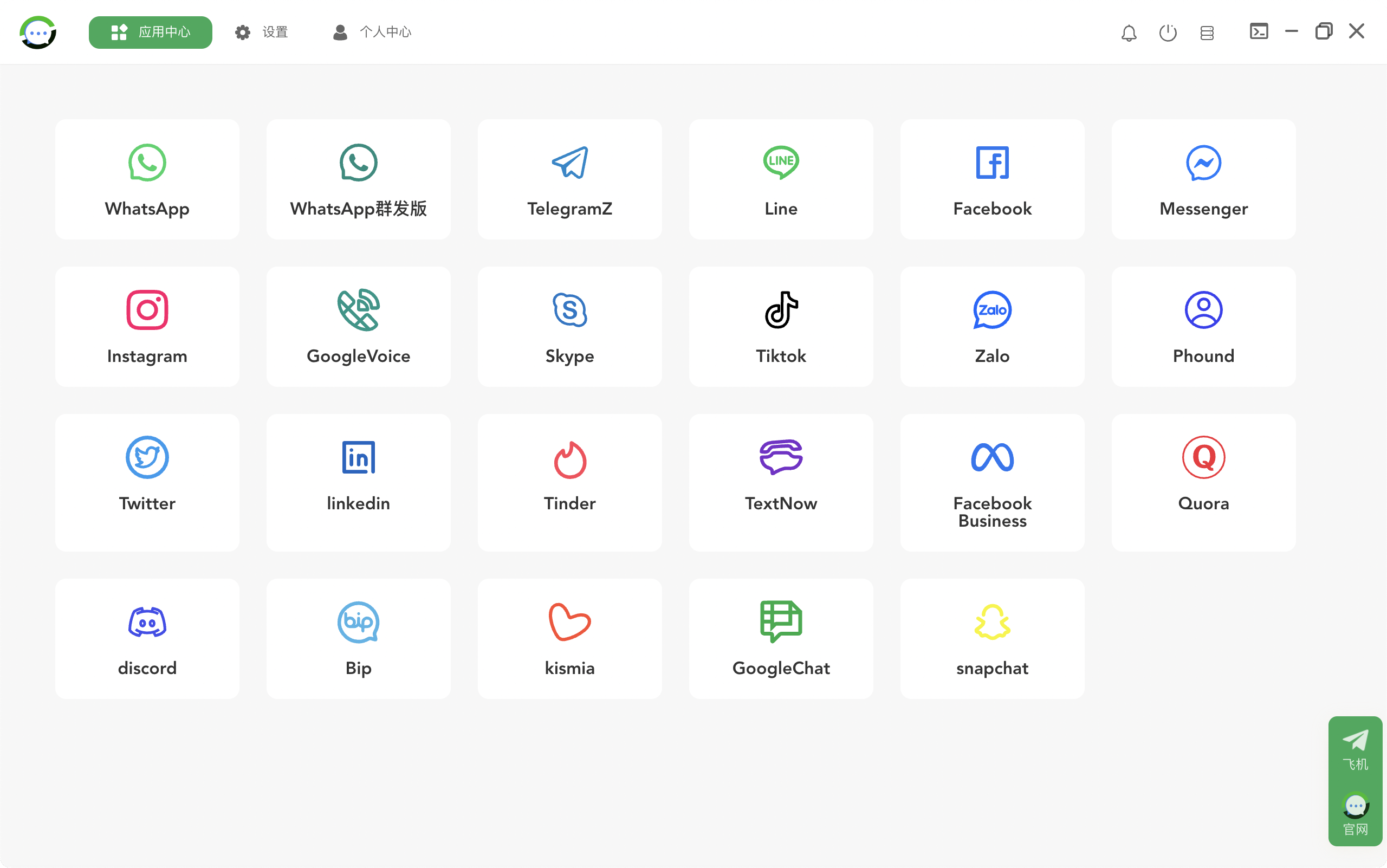Image resolution: width=1387 pixels, height=868 pixels.
Task: Click the notification bell icon
Action: tap(1129, 33)
